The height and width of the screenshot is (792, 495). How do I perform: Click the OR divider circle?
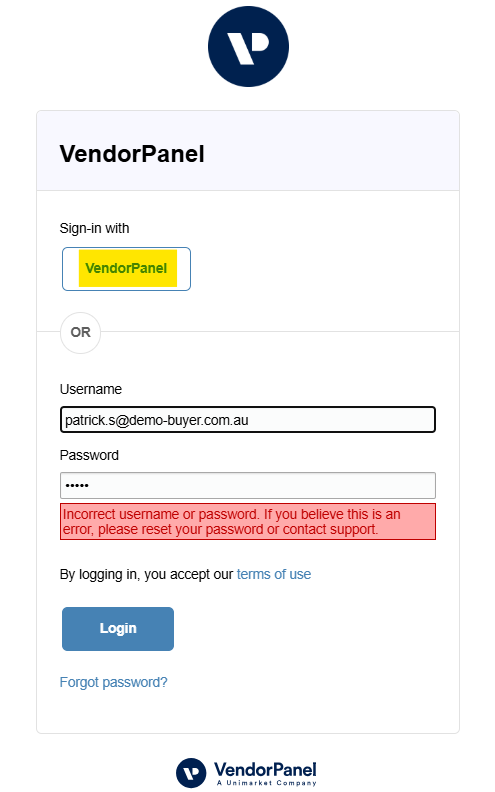click(x=80, y=332)
